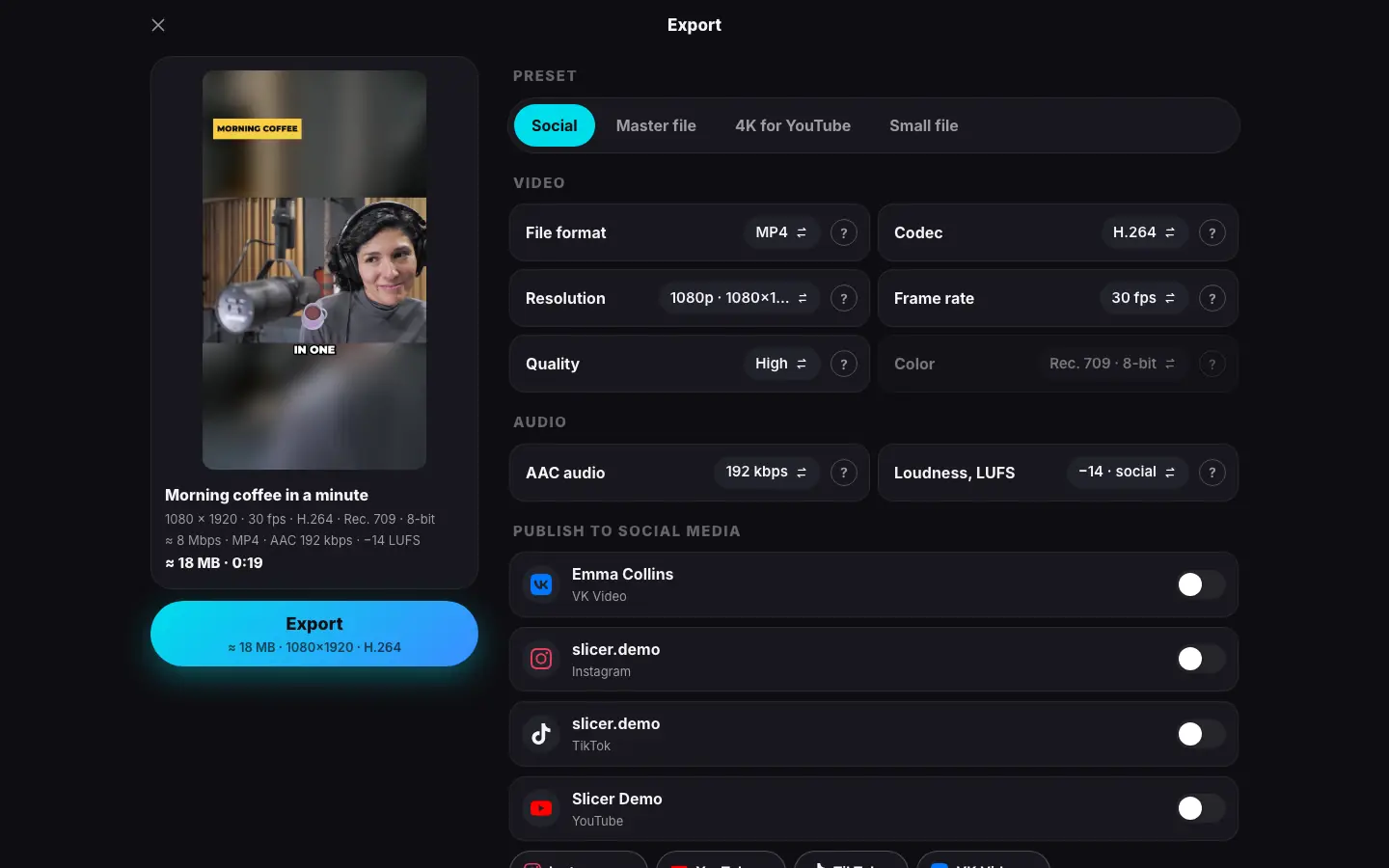Change the 30 fps frame rate dropdown
Viewport: 1389px width, 868px height.
1144,298
